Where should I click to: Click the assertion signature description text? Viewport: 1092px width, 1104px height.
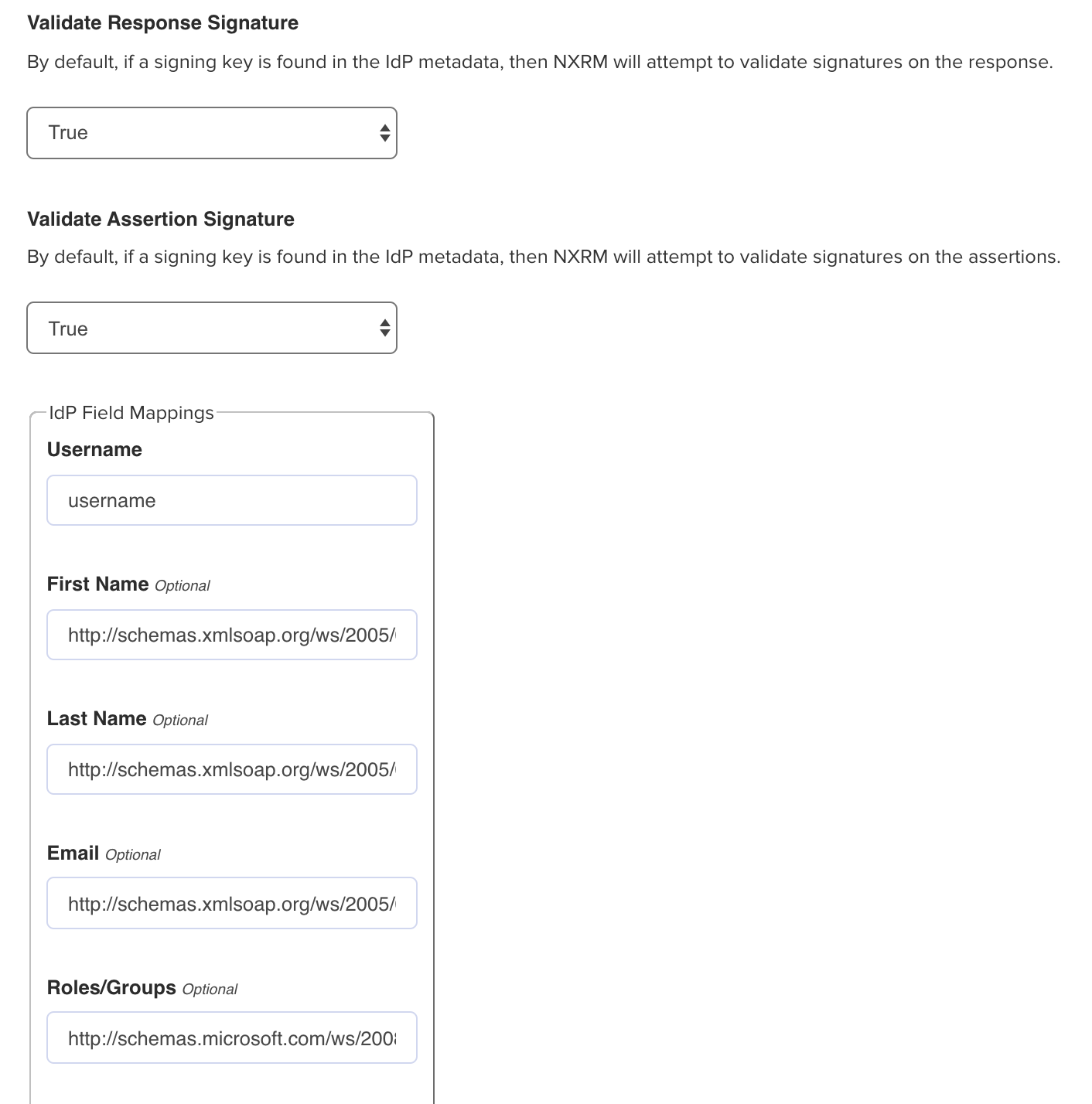pyautogui.click(x=544, y=257)
